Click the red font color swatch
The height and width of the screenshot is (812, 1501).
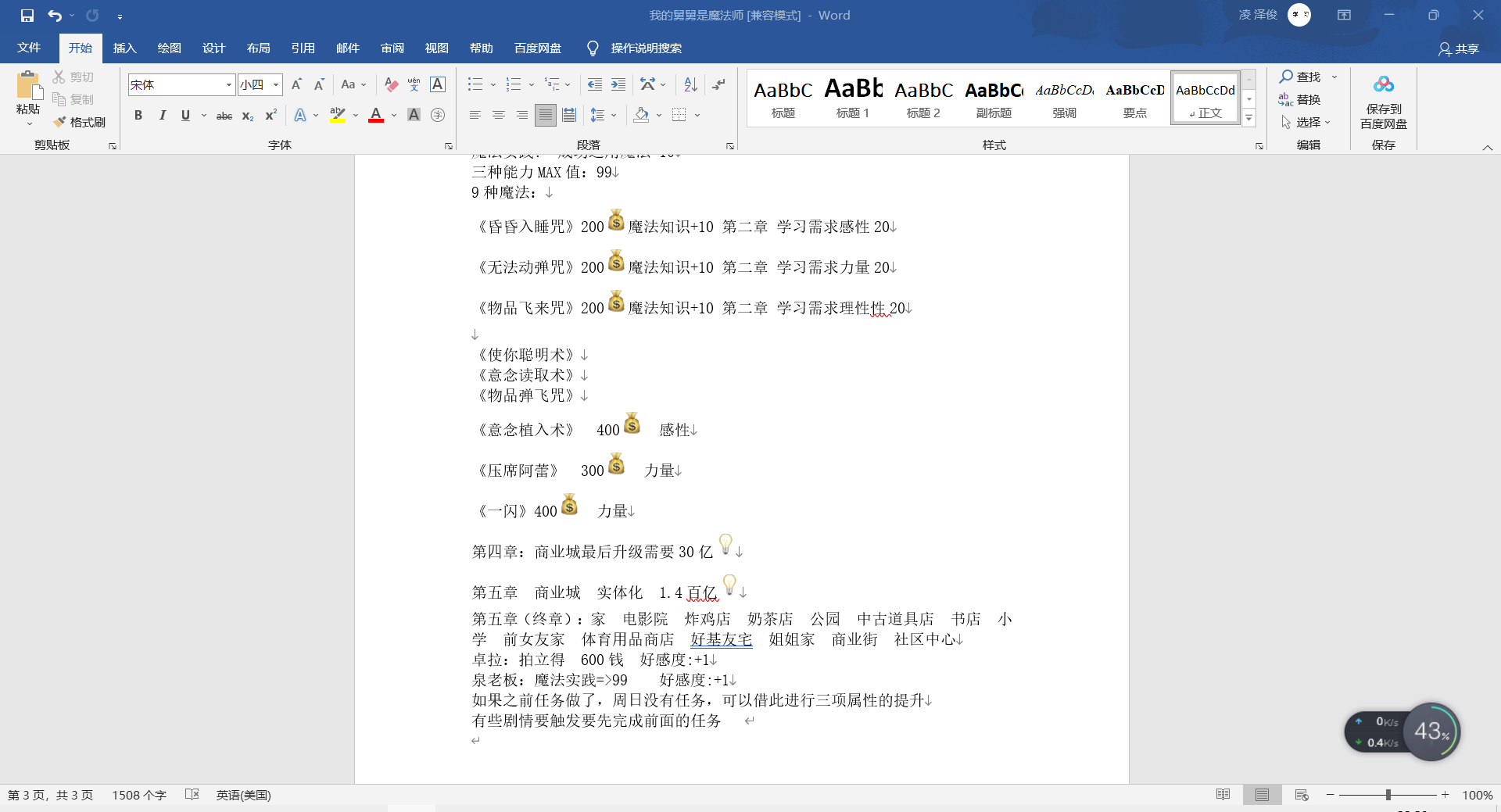click(x=376, y=116)
